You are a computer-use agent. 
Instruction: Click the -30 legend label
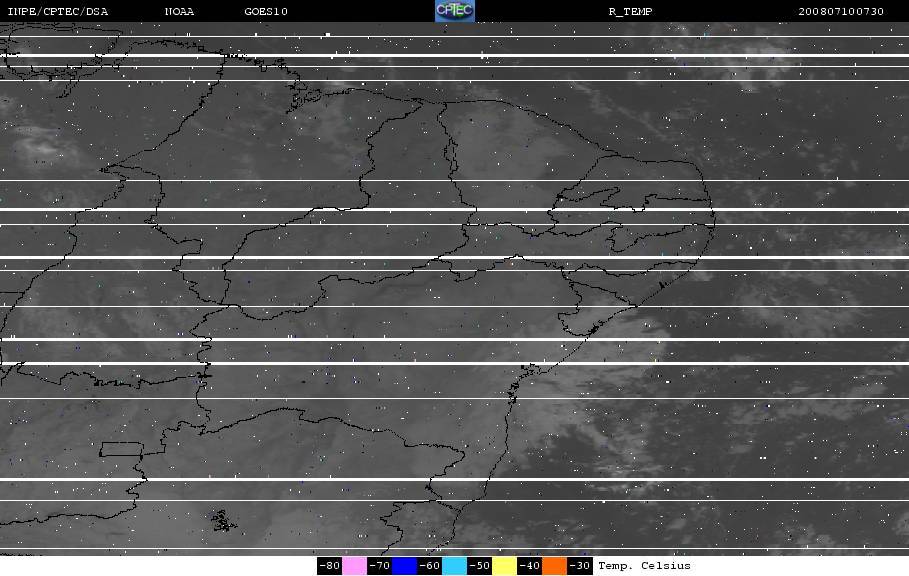point(579,566)
